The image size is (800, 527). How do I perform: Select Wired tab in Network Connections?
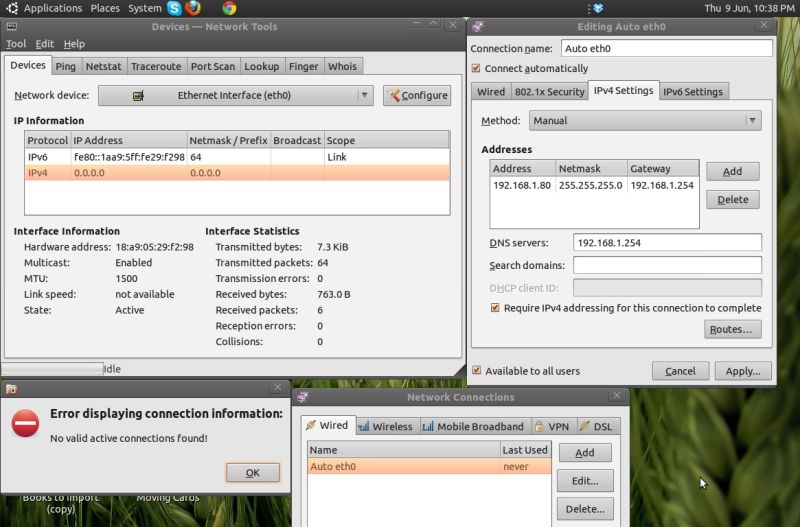[328, 425]
